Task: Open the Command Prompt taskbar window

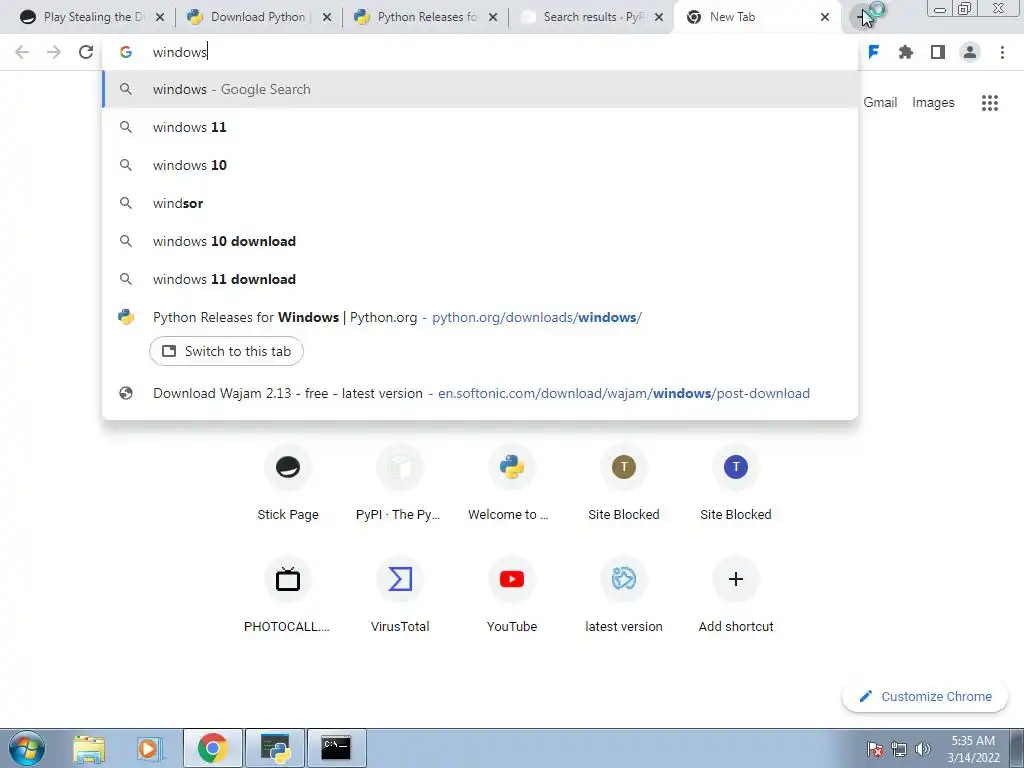Action: click(x=336, y=748)
